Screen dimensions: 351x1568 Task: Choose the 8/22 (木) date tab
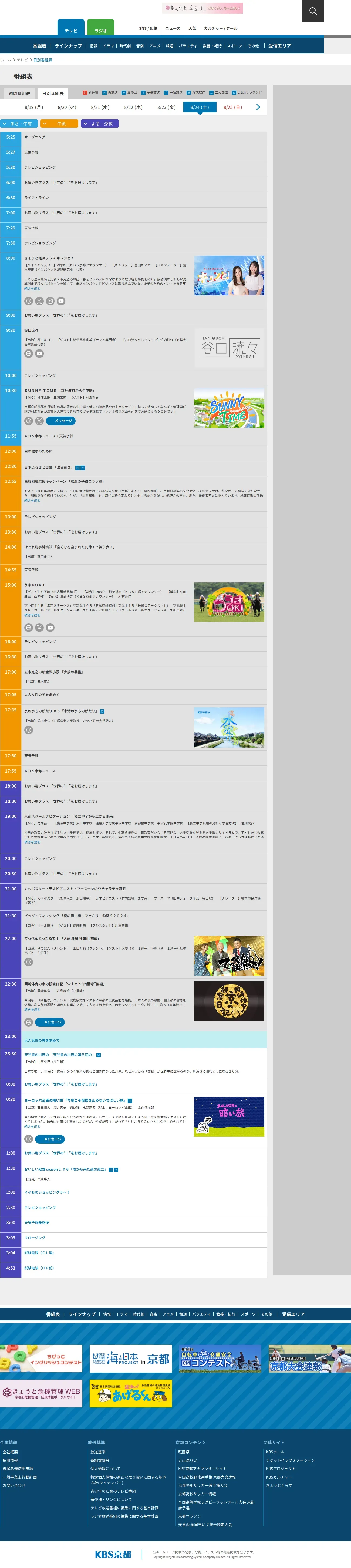tap(133, 107)
